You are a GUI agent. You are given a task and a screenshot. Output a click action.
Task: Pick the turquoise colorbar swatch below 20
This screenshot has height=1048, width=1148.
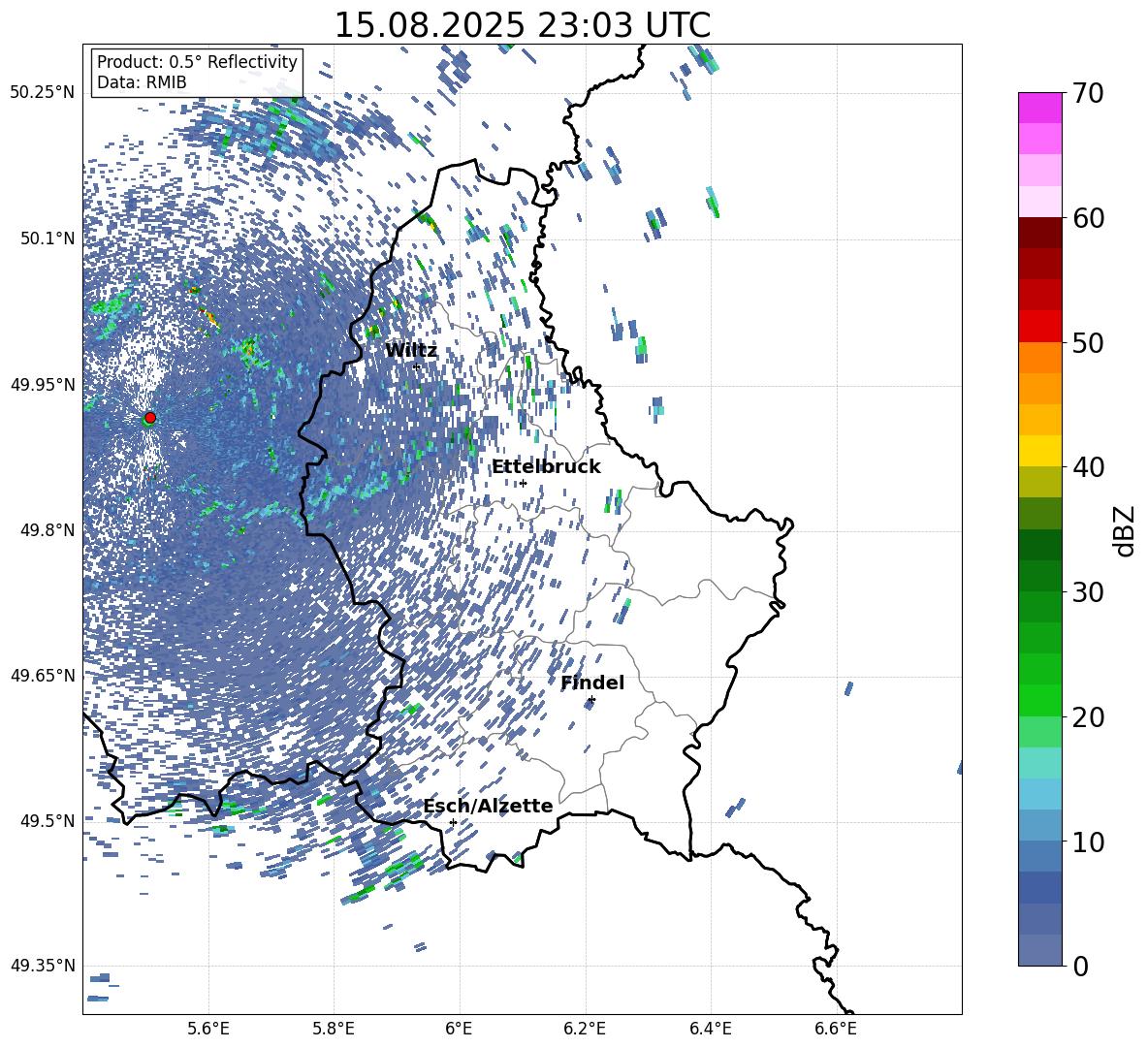1040,763
